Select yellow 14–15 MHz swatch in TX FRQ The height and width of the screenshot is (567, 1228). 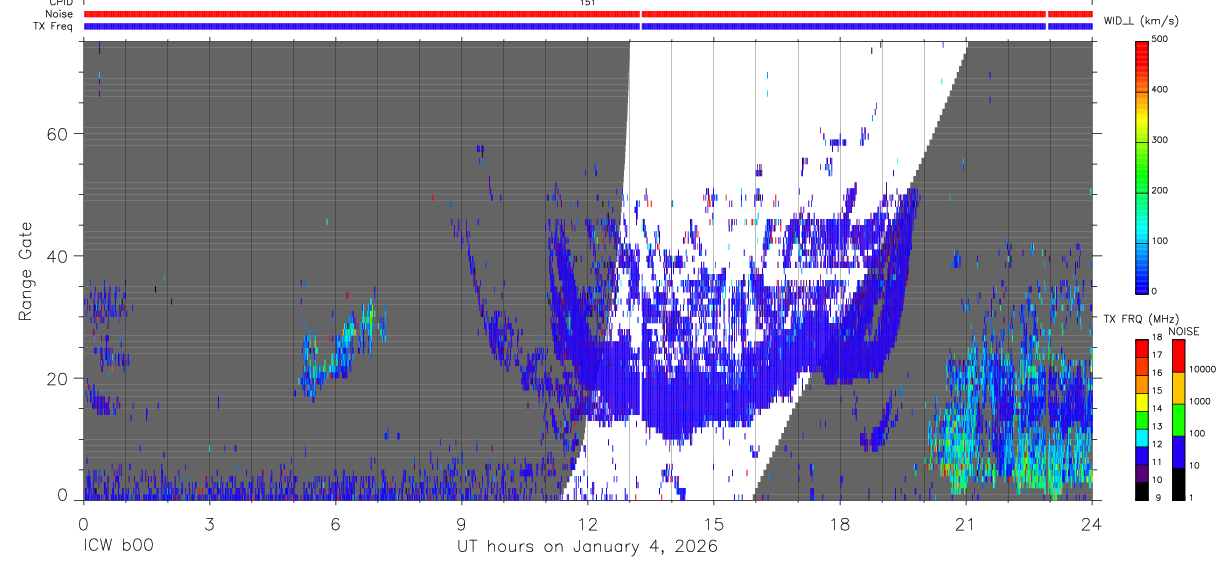(1142, 402)
